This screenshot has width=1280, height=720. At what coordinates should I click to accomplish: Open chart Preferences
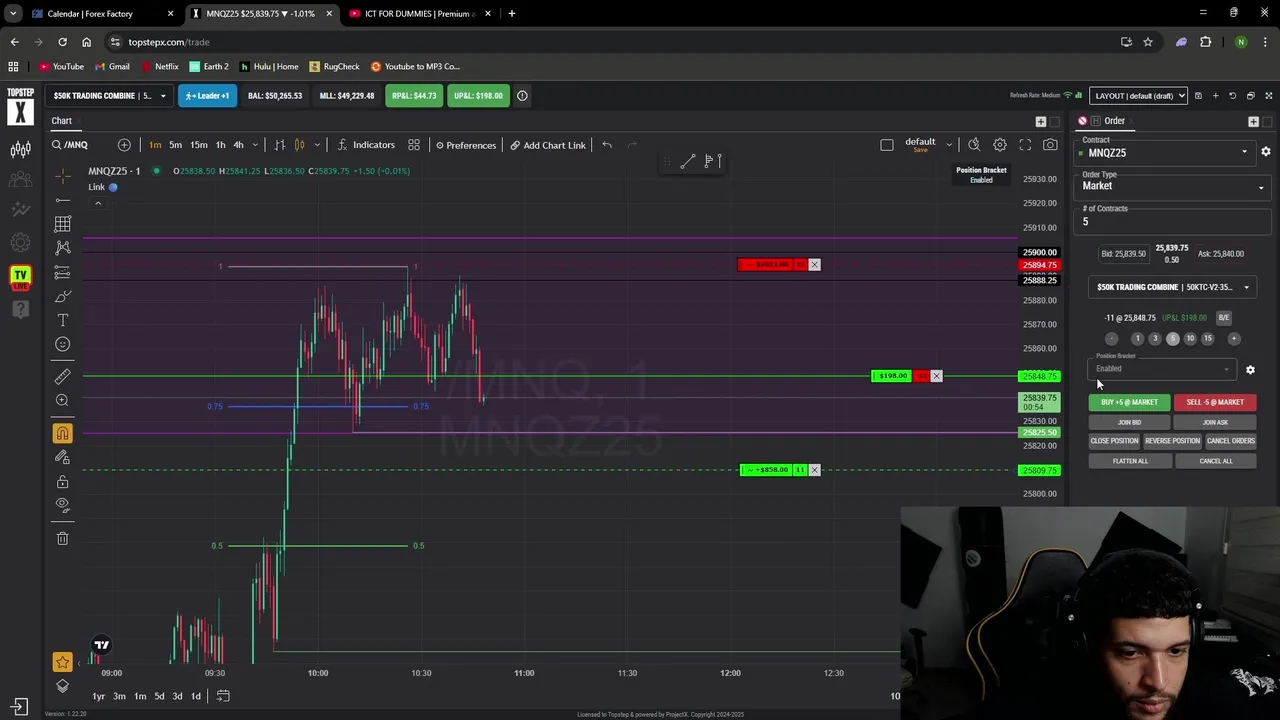[466, 145]
